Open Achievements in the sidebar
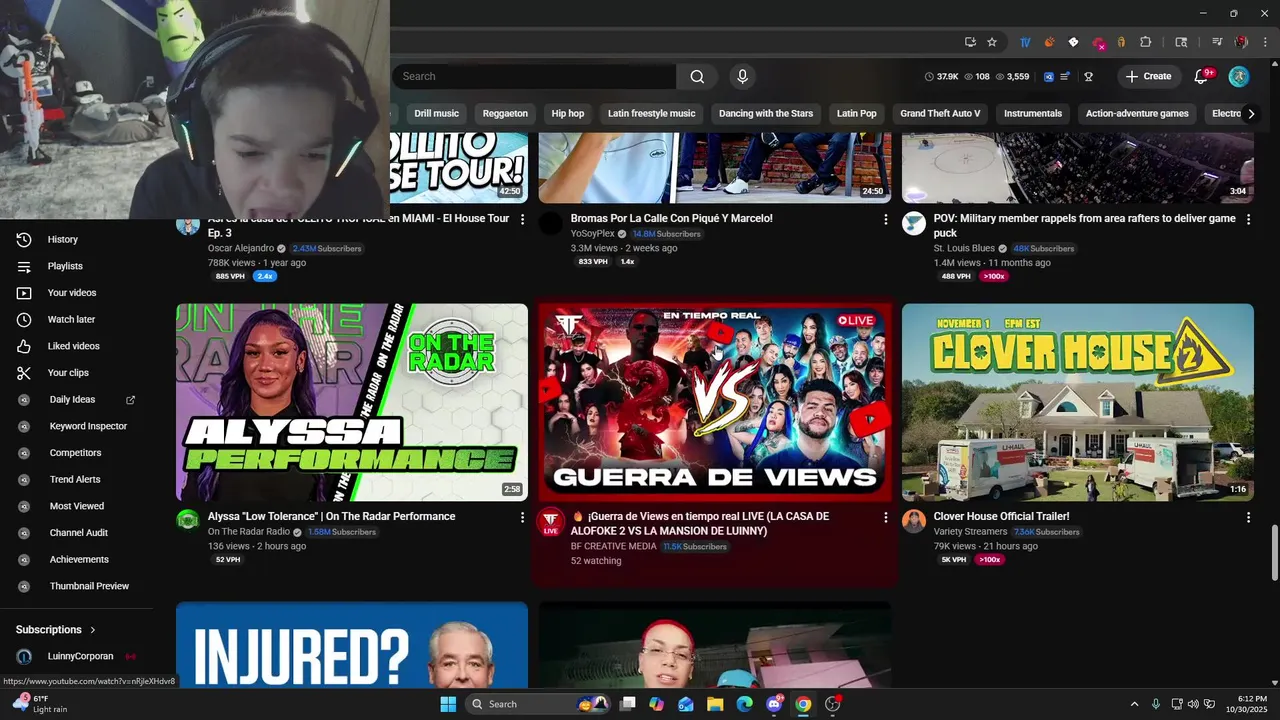 77,559
